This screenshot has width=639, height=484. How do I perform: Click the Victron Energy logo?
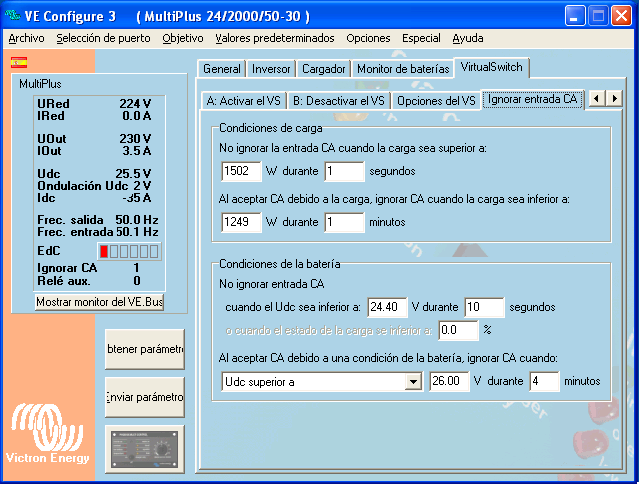(x=47, y=434)
